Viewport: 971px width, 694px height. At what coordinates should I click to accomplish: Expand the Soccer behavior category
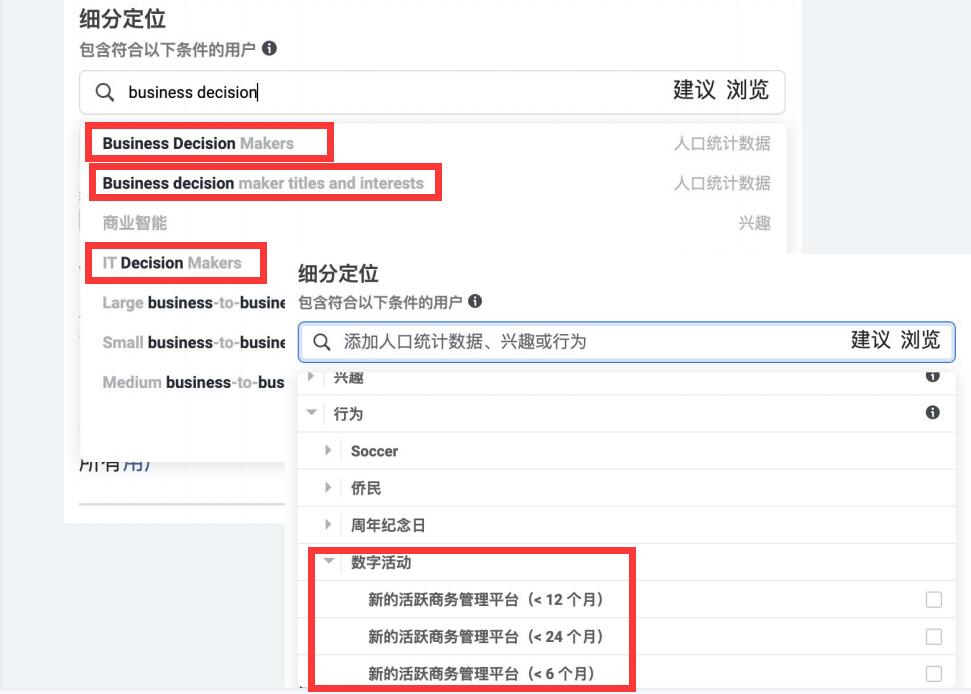click(x=328, y=451)
